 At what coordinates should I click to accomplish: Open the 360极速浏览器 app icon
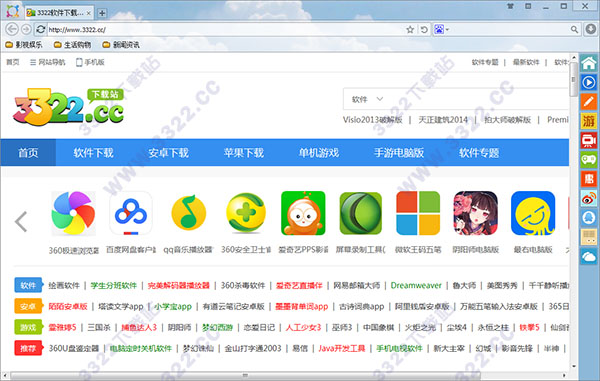point(73,213)
